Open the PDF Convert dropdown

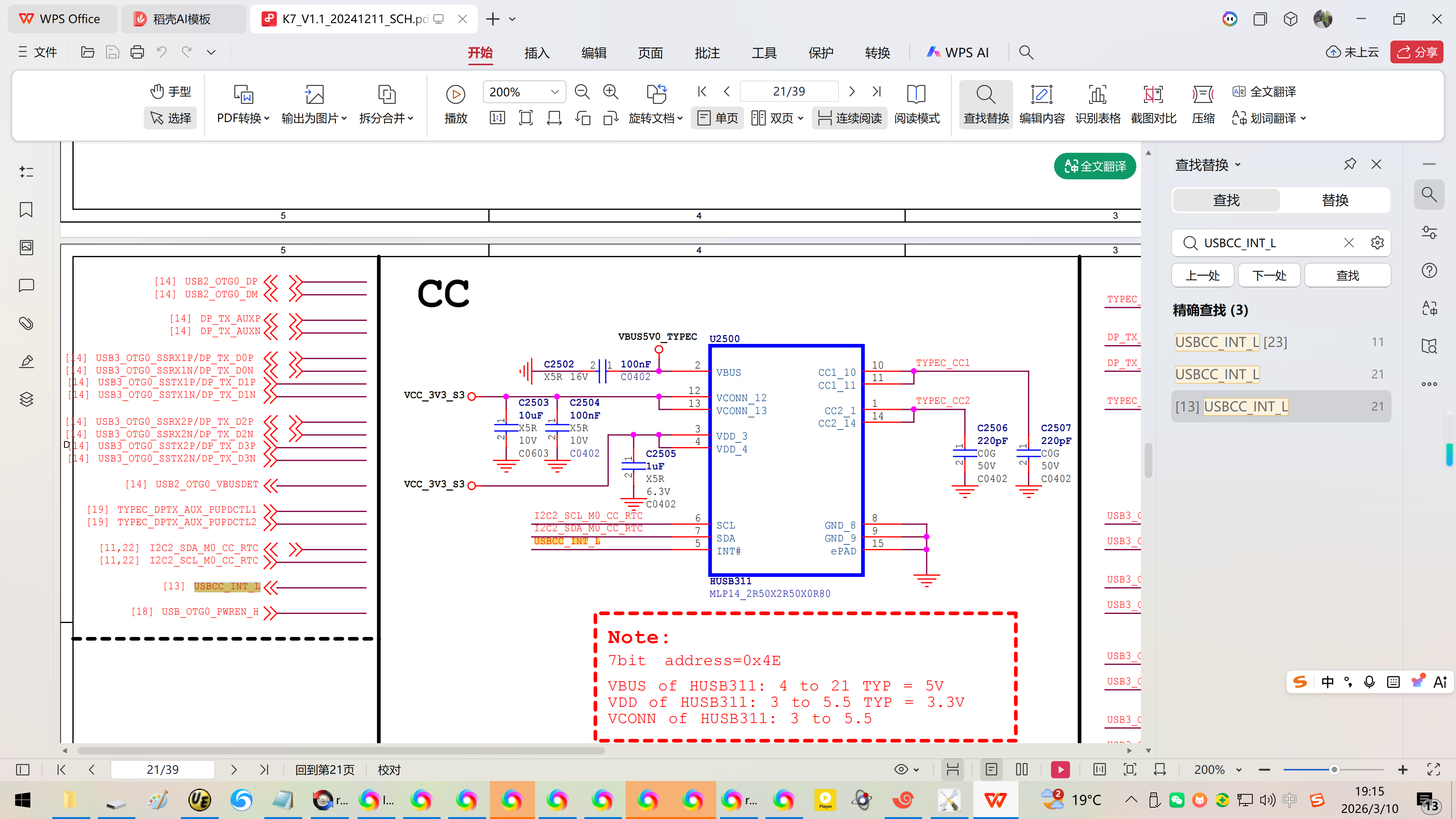click(243, 118)
